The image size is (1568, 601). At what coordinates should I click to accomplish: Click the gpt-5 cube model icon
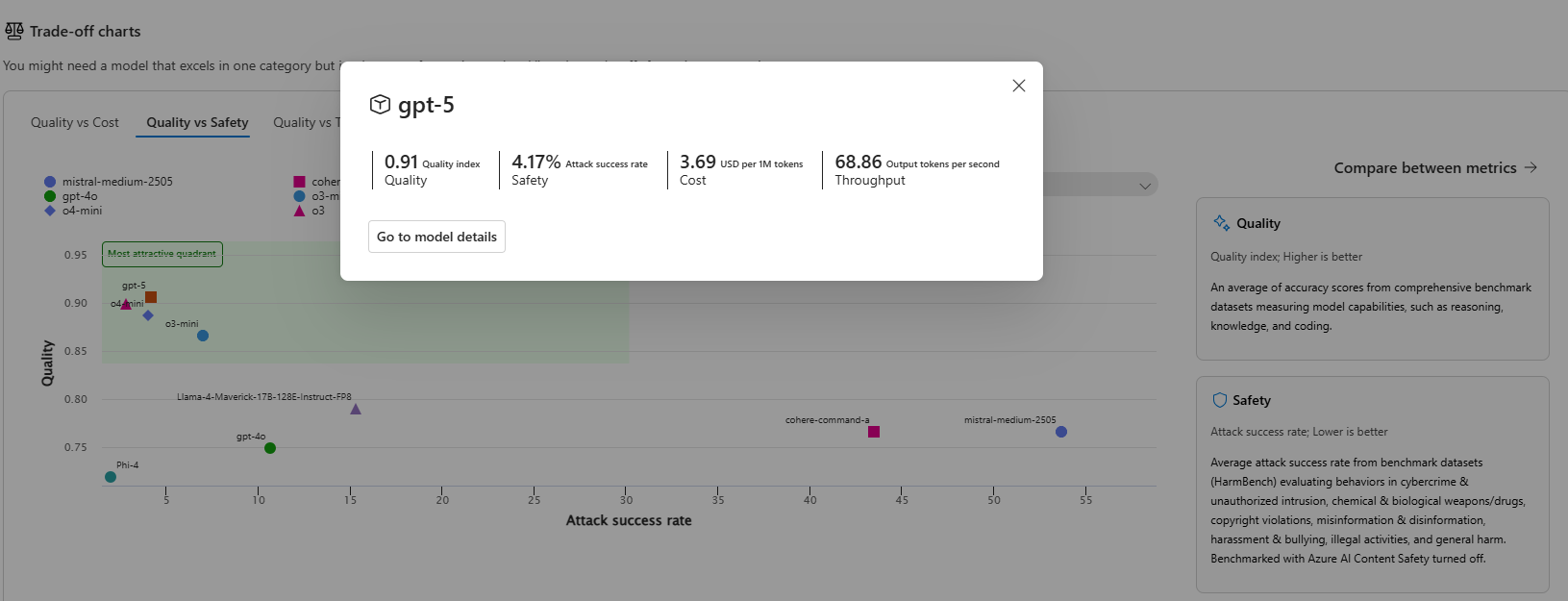pos(380,105)
